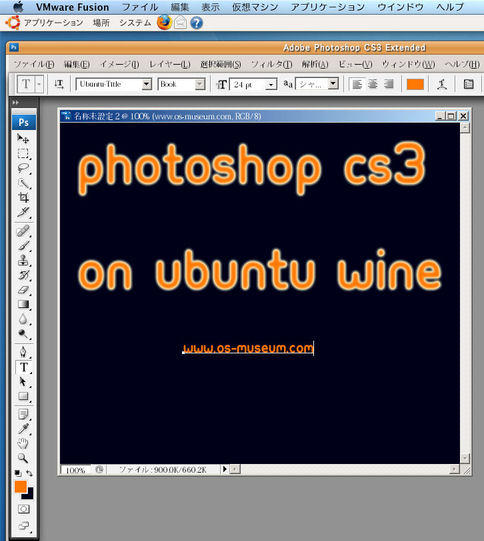The height and width of the screenshot is (541, 484).
Task: Select the Horizontal Type tool in toolbox
Action: [x=23, y=367]
